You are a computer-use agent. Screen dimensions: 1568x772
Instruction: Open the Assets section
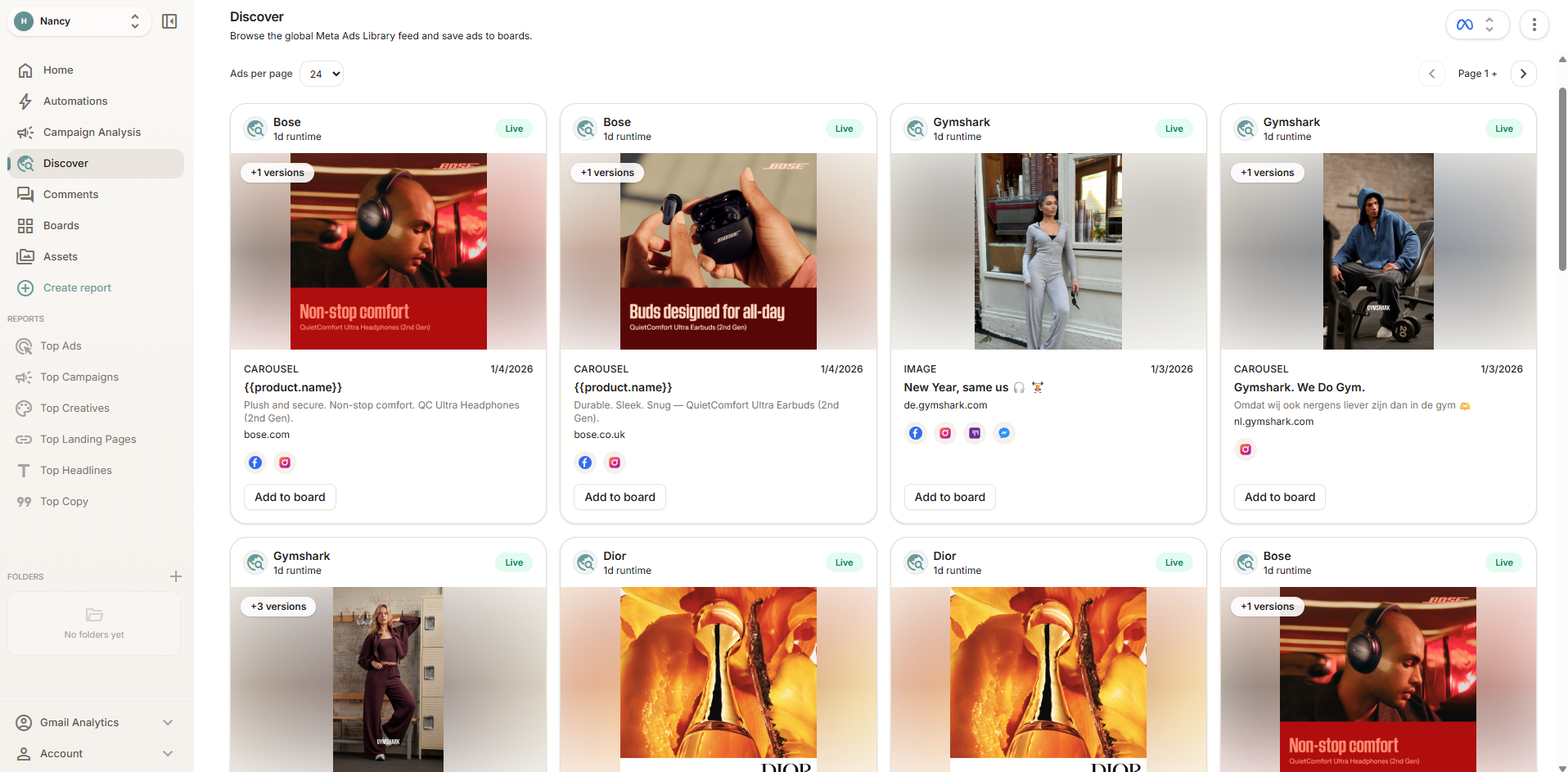pyautogui.click(x=59, y=256)
